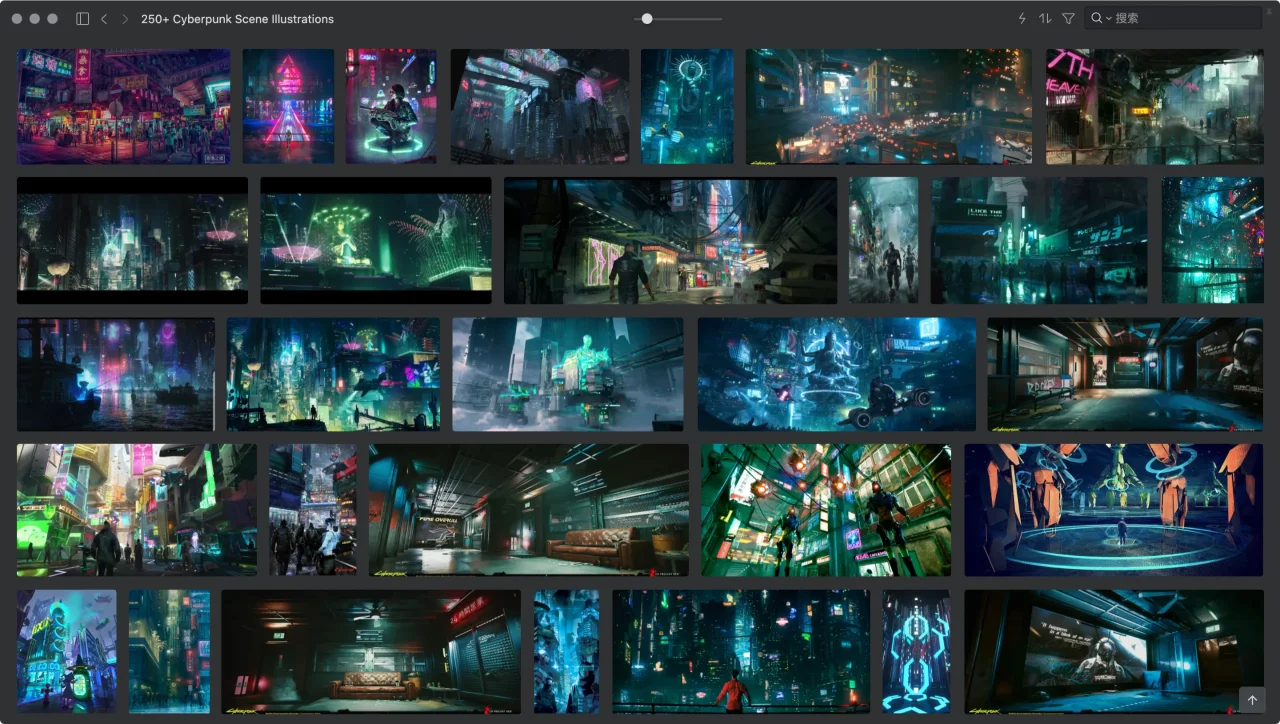
Task: Open the sort order arrows icon
Action: (1045, 19)
